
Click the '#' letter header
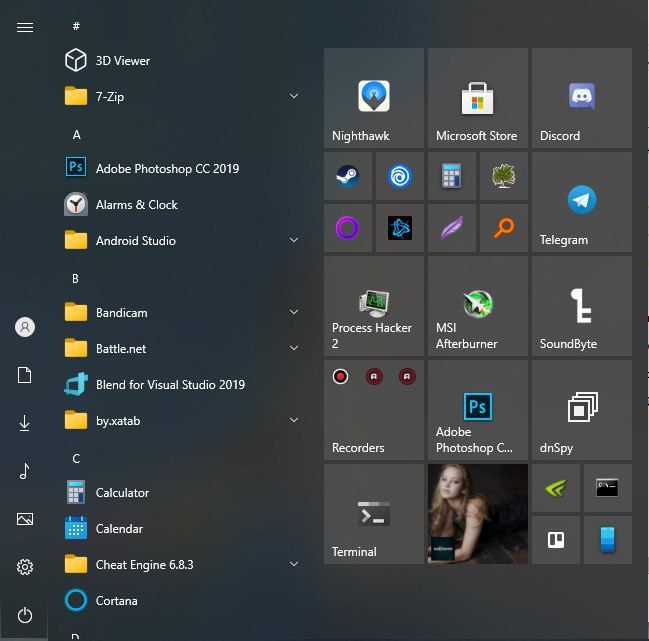point(76,26)
